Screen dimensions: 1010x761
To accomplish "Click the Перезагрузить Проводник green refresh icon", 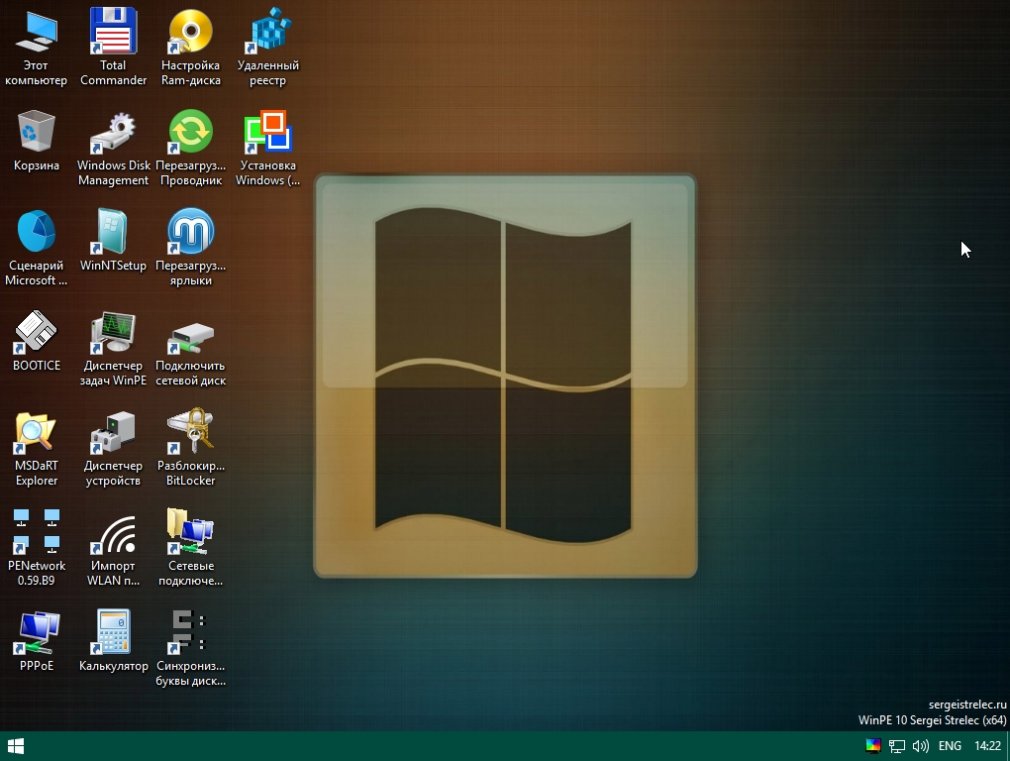I will pyautogui.click(x=190, y=131).
